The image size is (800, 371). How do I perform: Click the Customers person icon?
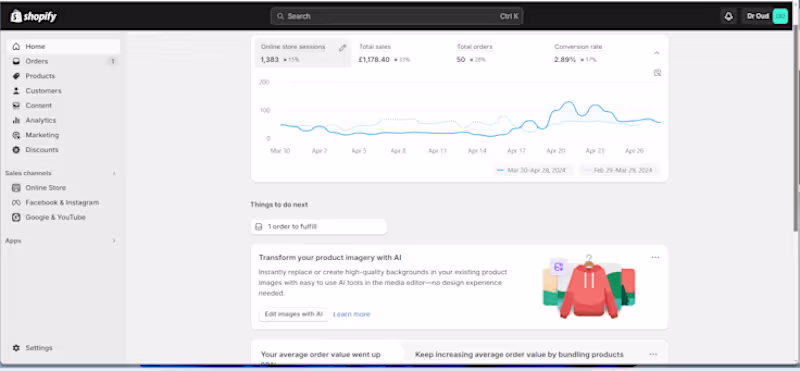click(16, 91)
